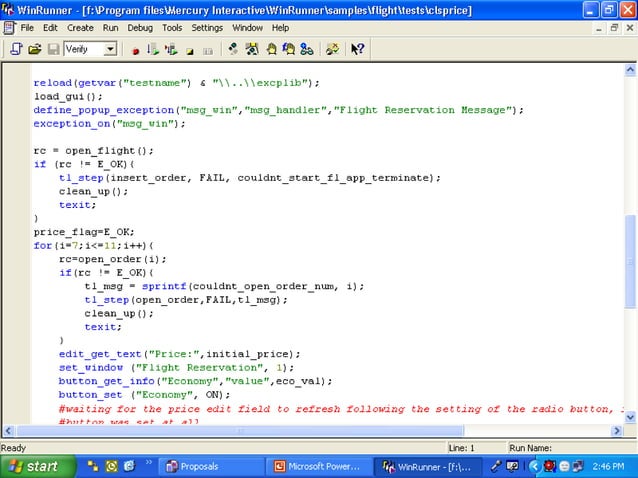Click the first quick launch icon on taskbar
This screenshot has height=478, width=638.
click(x=93, y=467)
